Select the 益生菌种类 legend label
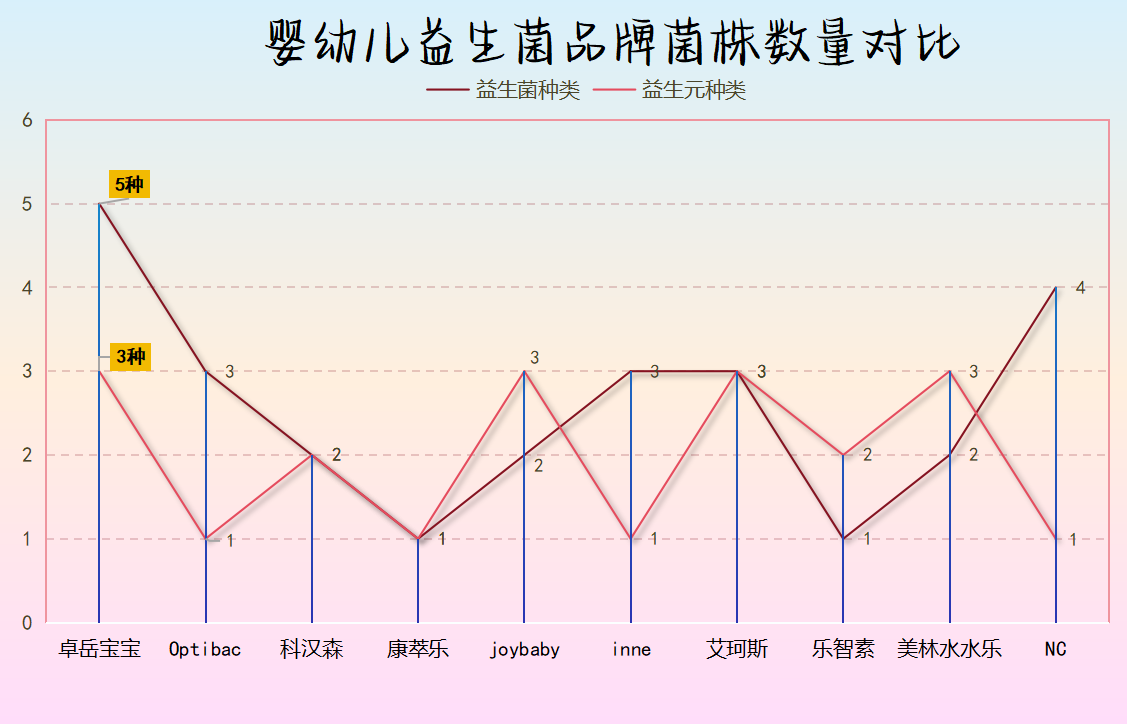This screenshot has width=1127, height=724. click(x=528, y=90)
